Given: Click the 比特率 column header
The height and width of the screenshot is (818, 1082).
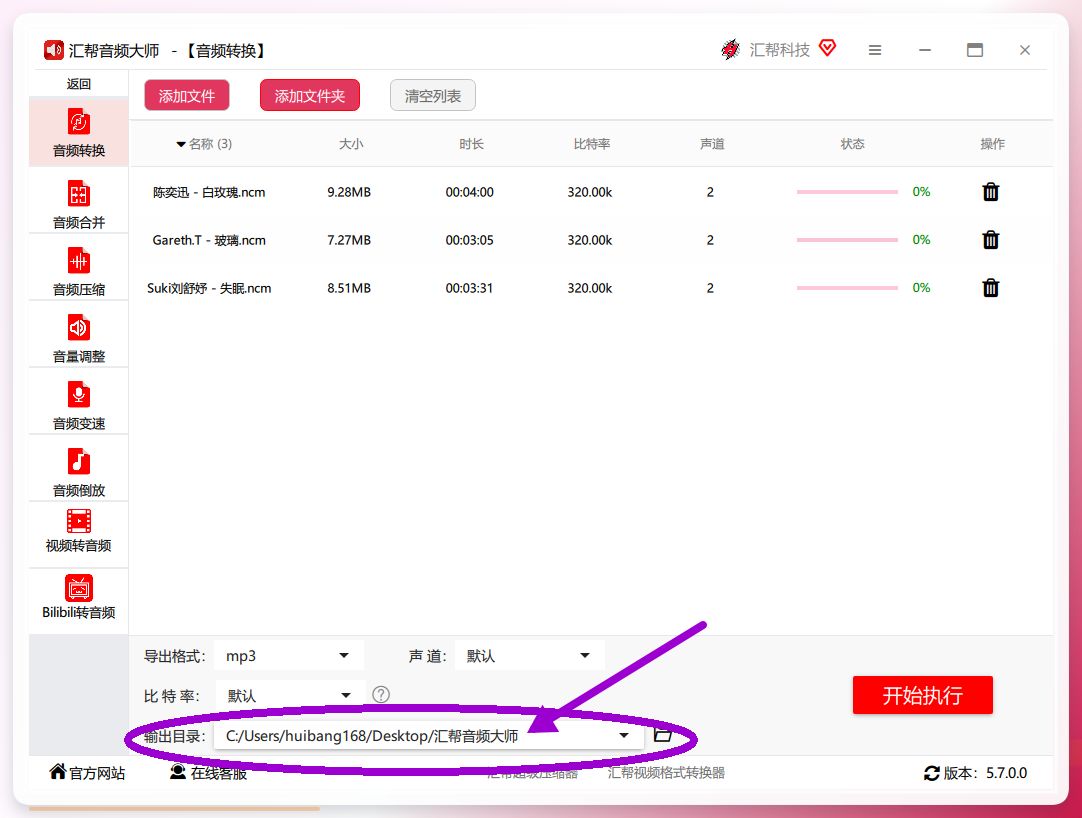Looking at the screenshot, I should 591,144.
